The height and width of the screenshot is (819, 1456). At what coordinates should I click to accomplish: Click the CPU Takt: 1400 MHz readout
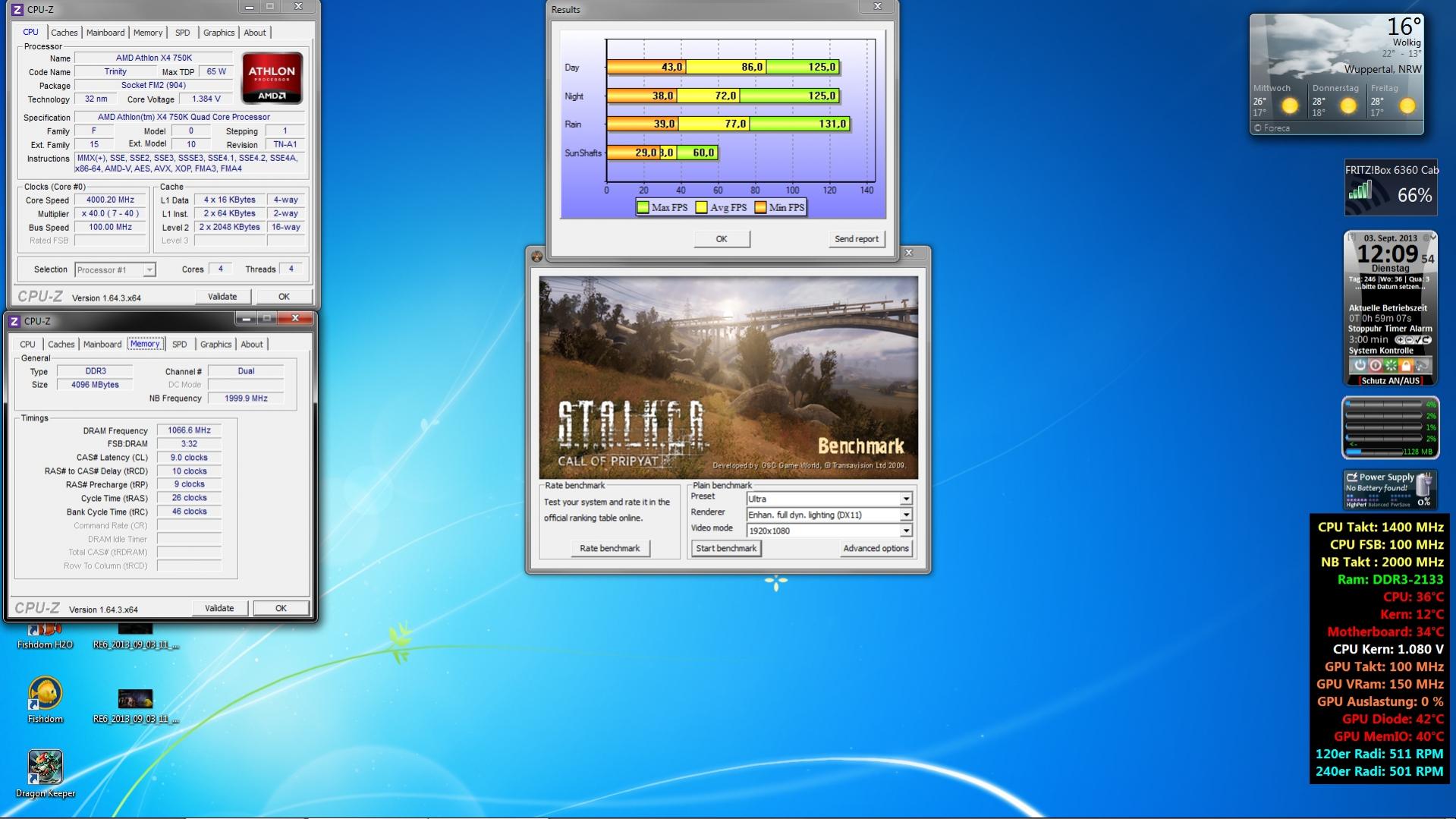click(1380, 527)
